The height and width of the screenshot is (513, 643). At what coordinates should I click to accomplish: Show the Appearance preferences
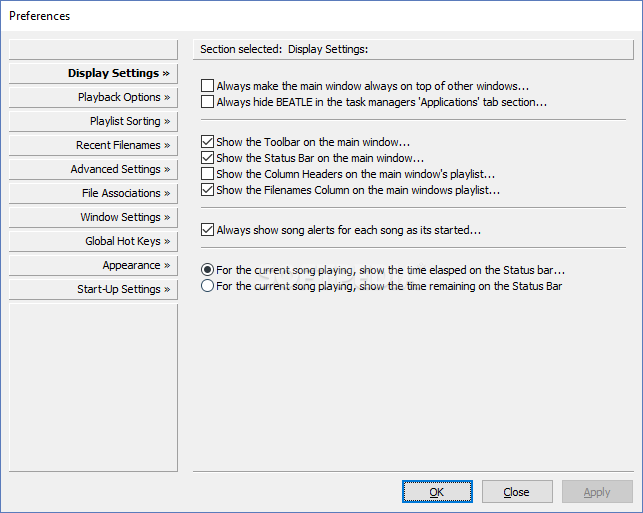[93, 265]
